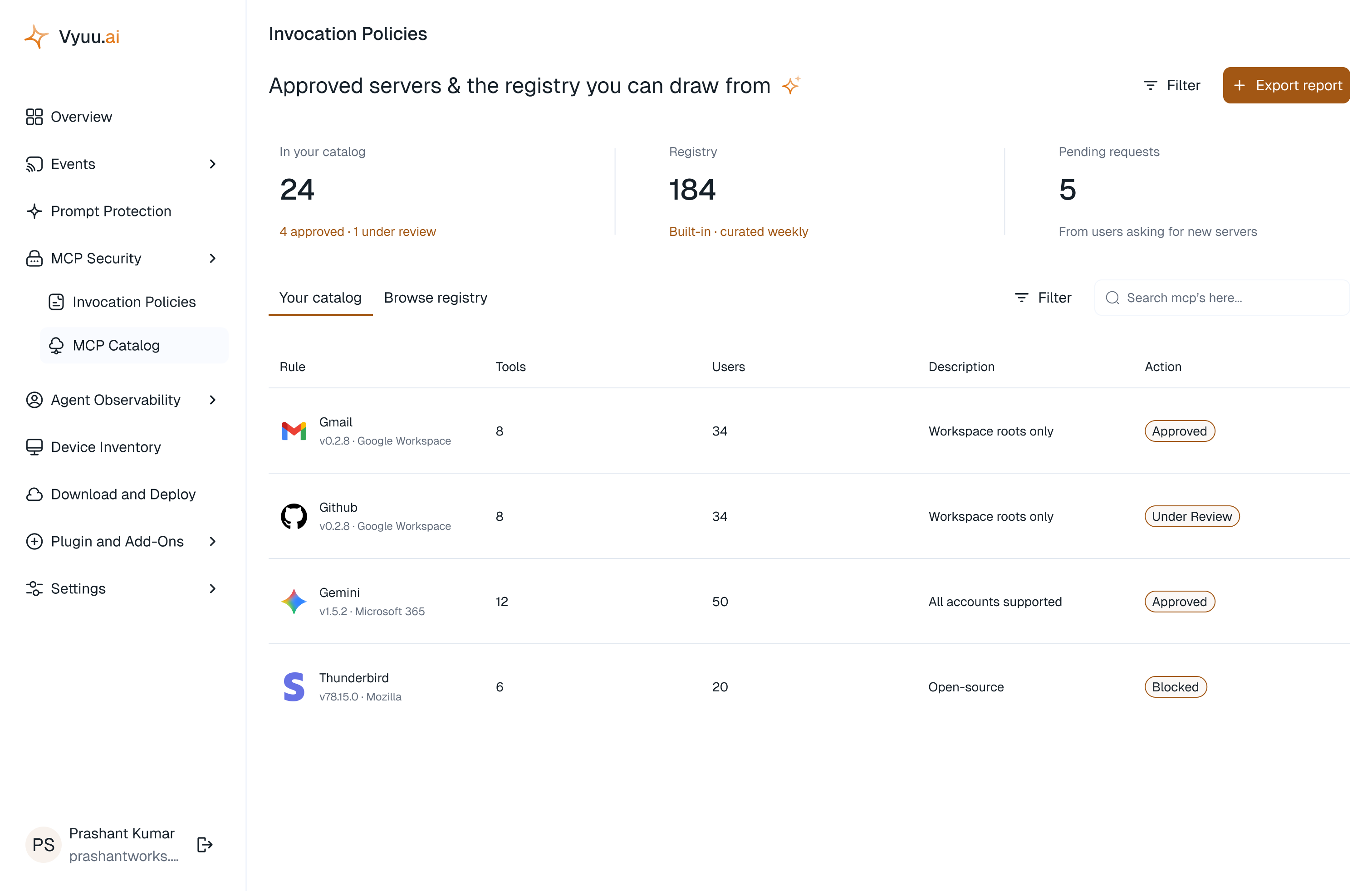
Task: Click the Gmail row name
Action: (x=336, y=422)
